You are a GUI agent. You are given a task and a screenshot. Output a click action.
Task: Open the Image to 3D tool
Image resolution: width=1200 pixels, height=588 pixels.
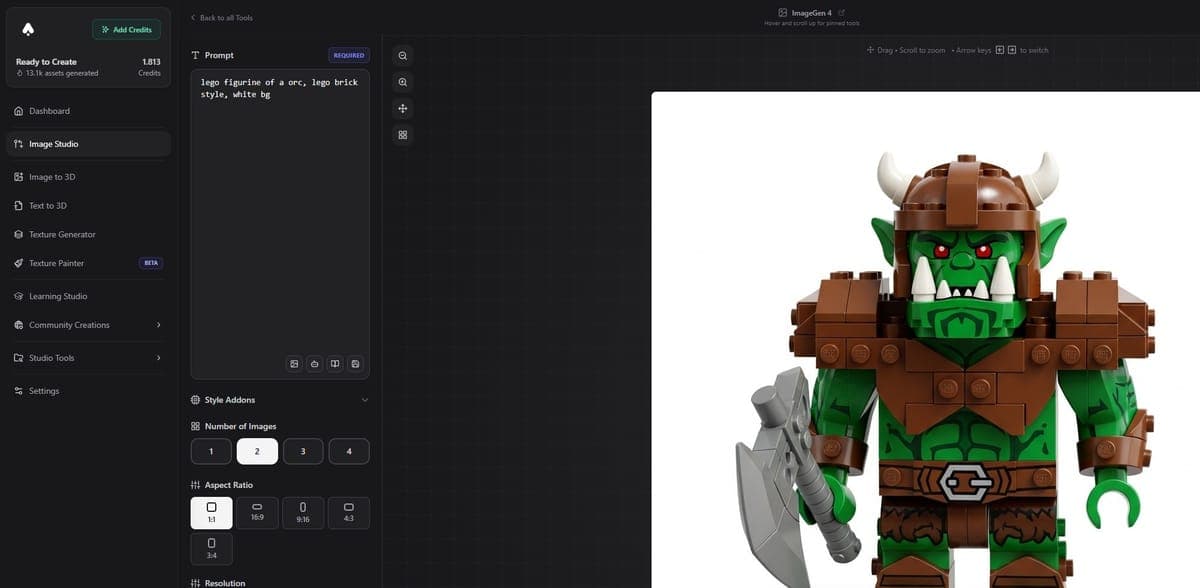[88, 177]
